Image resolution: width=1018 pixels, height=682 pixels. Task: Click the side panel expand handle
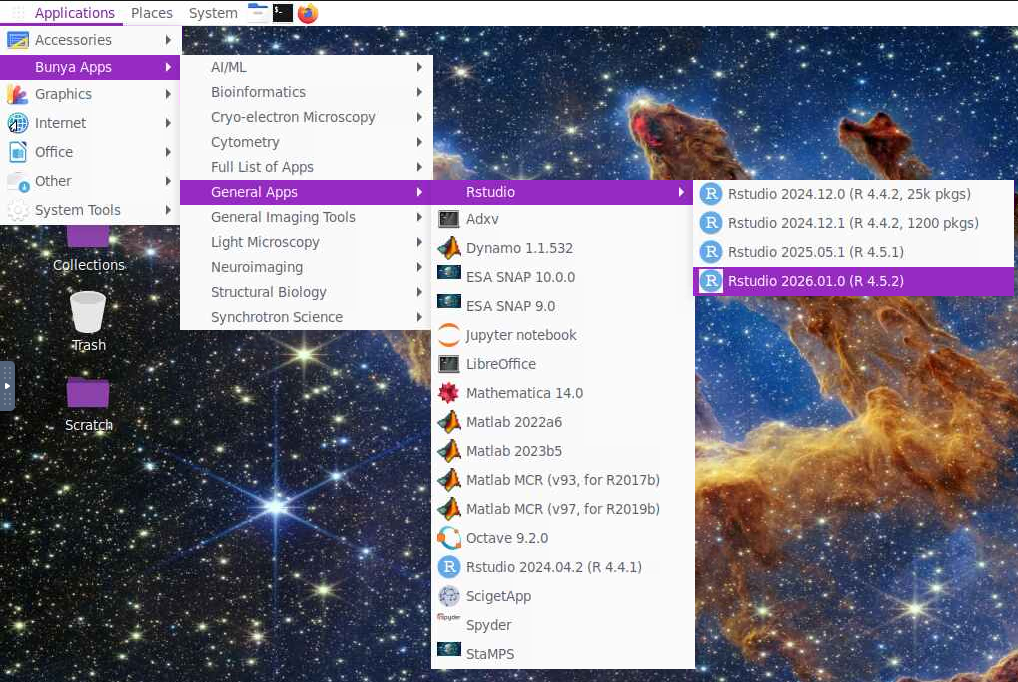click(x=7, y=386)
